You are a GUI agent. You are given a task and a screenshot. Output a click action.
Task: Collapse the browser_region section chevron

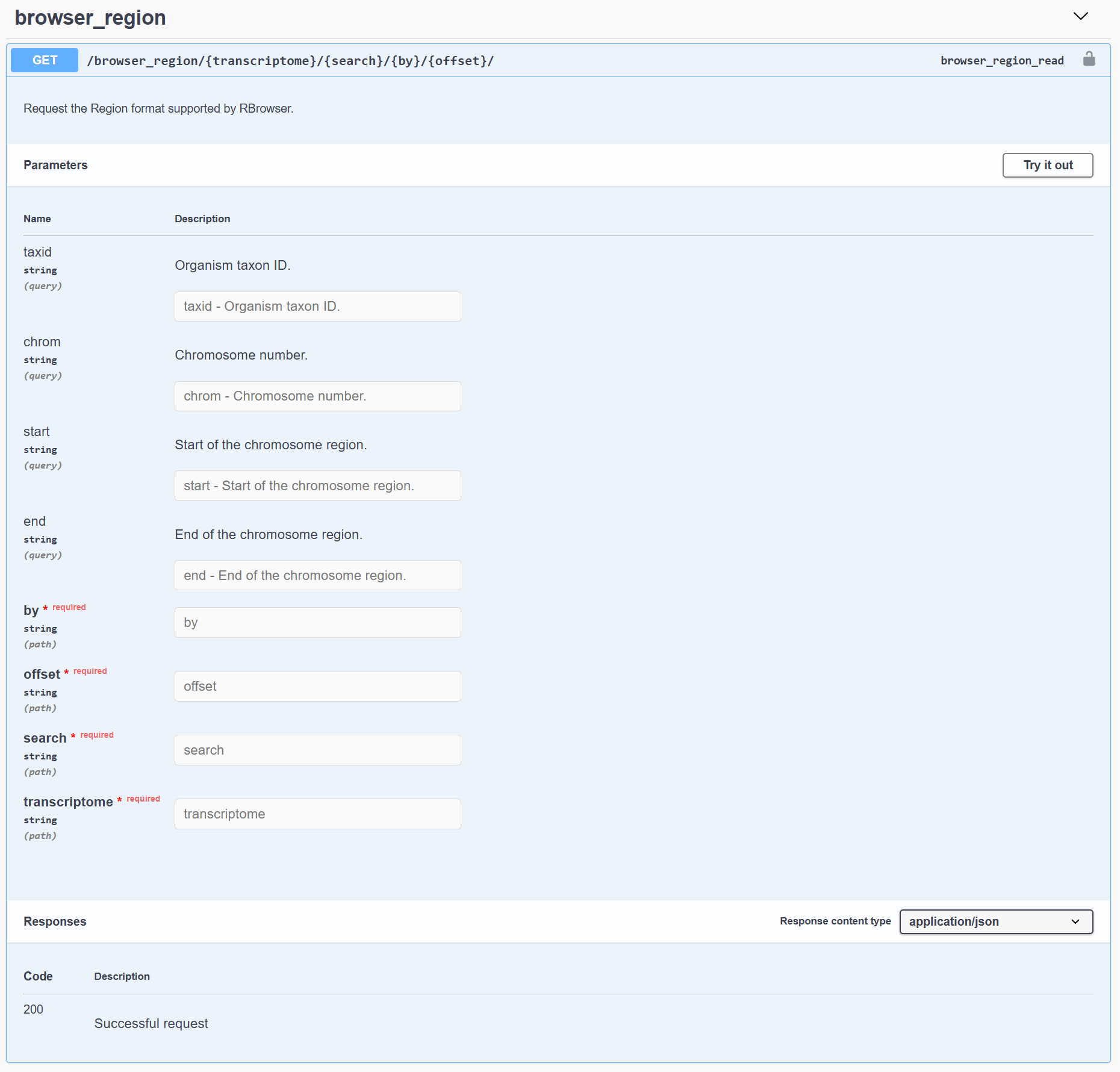(1080, 16)
